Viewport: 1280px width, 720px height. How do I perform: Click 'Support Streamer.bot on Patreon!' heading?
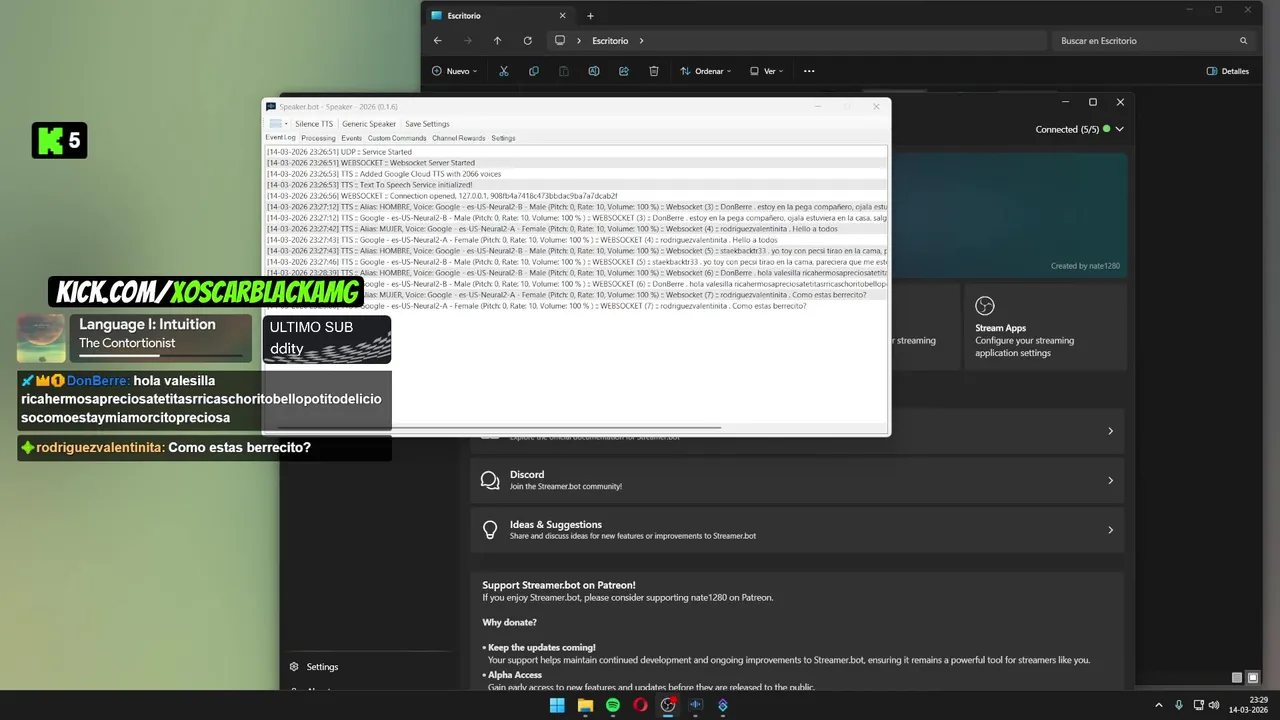click(x=559, y=585)
